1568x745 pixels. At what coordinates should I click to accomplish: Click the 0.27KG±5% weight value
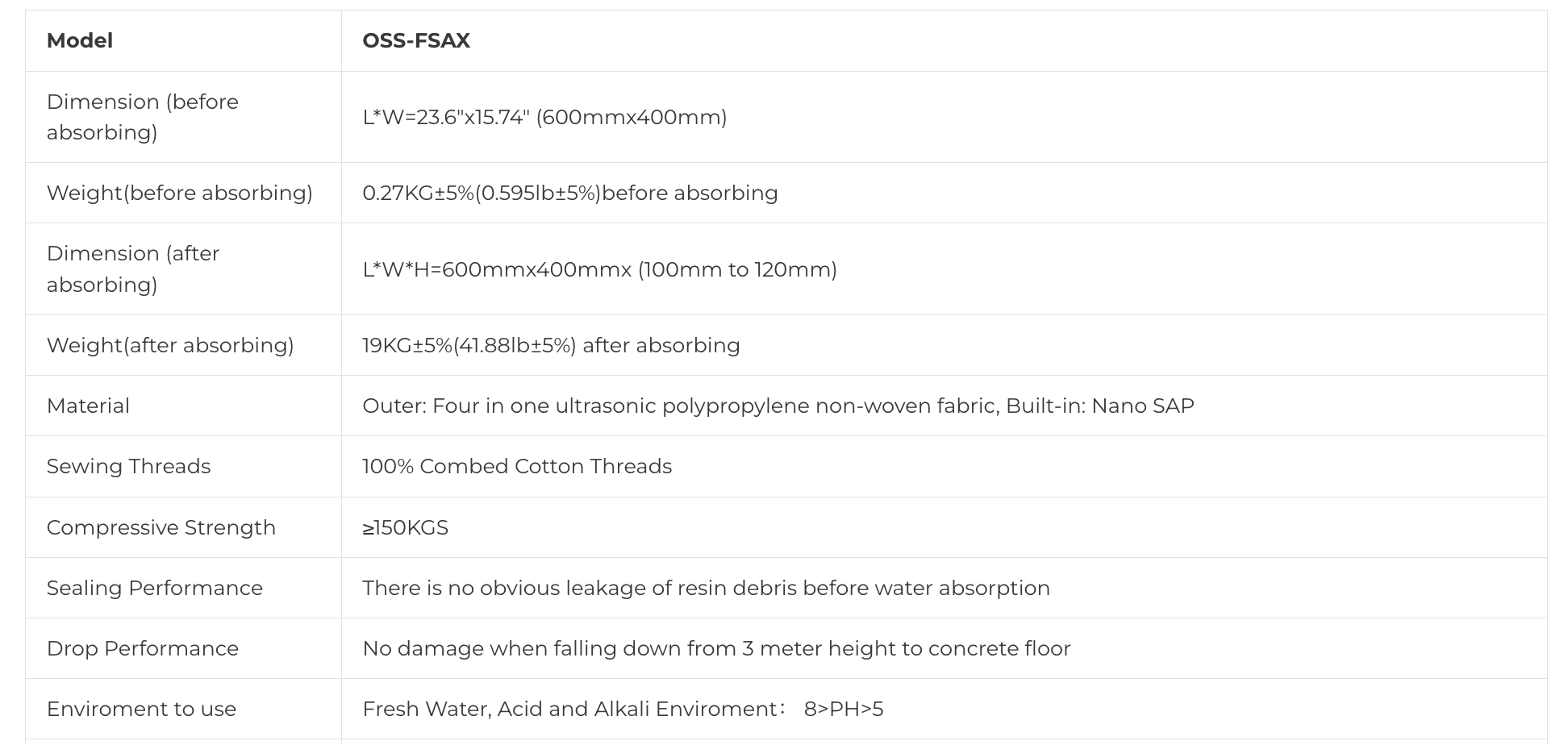click(x=569, y=193)
